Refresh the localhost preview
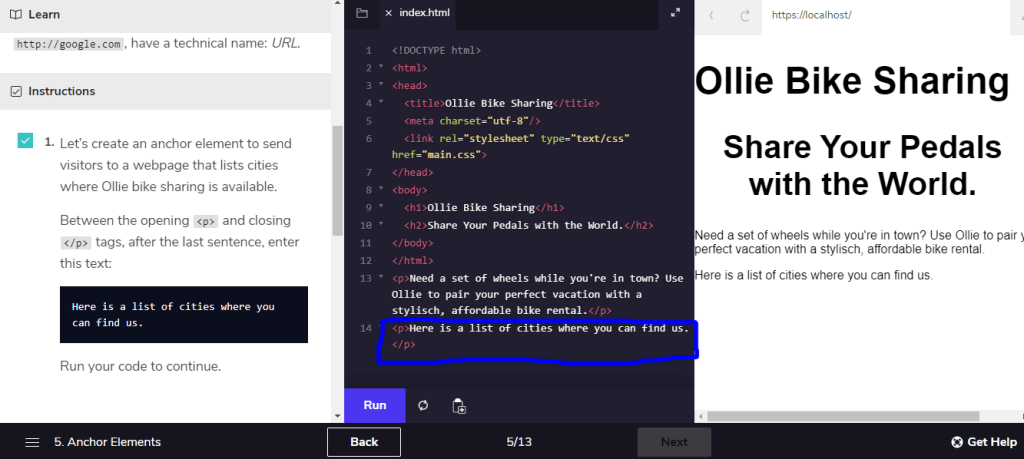The image size is (1024, 459). 744,15
